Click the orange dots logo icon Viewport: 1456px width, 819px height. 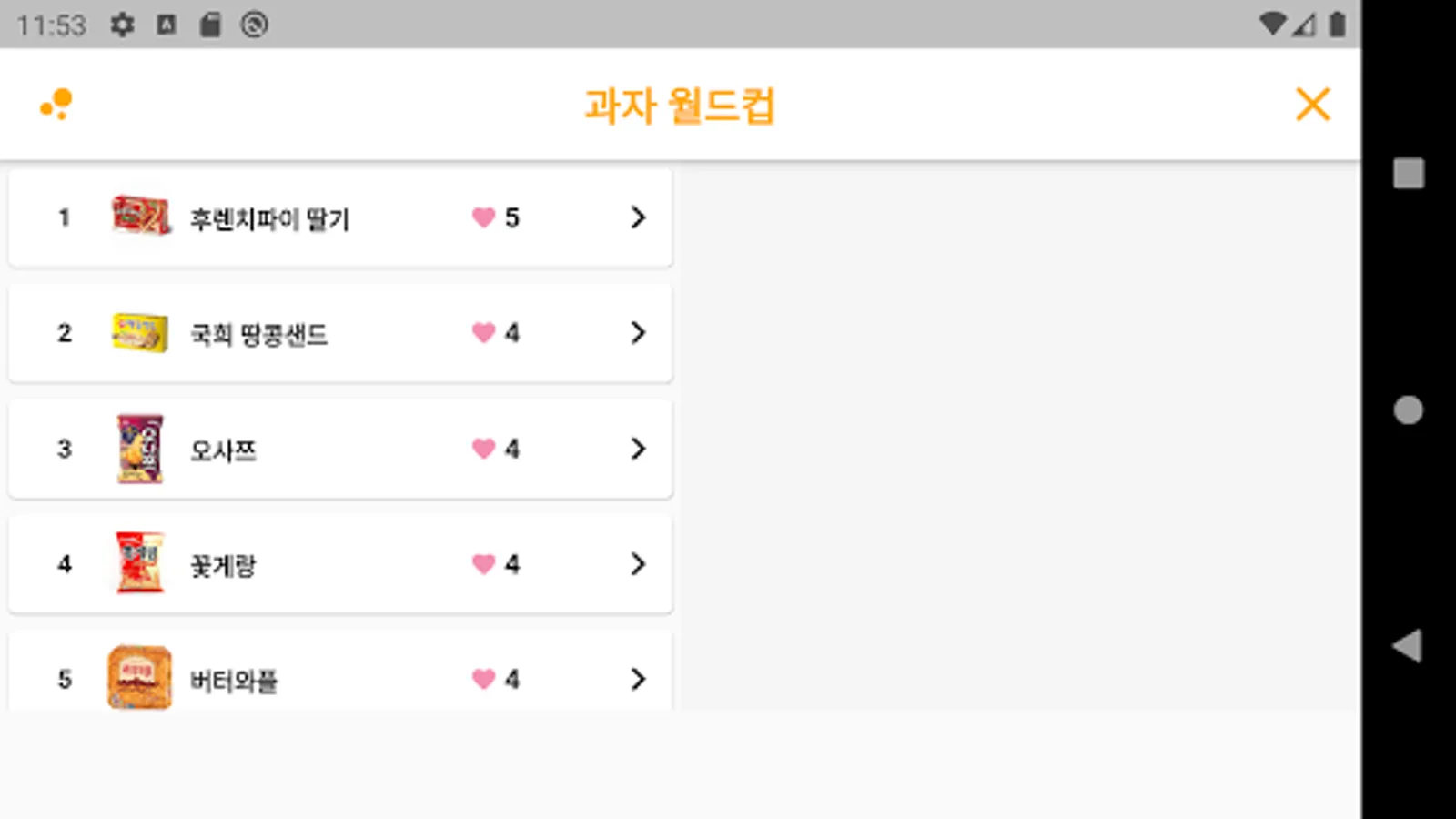pyautogui.click(x=56, y=104)
